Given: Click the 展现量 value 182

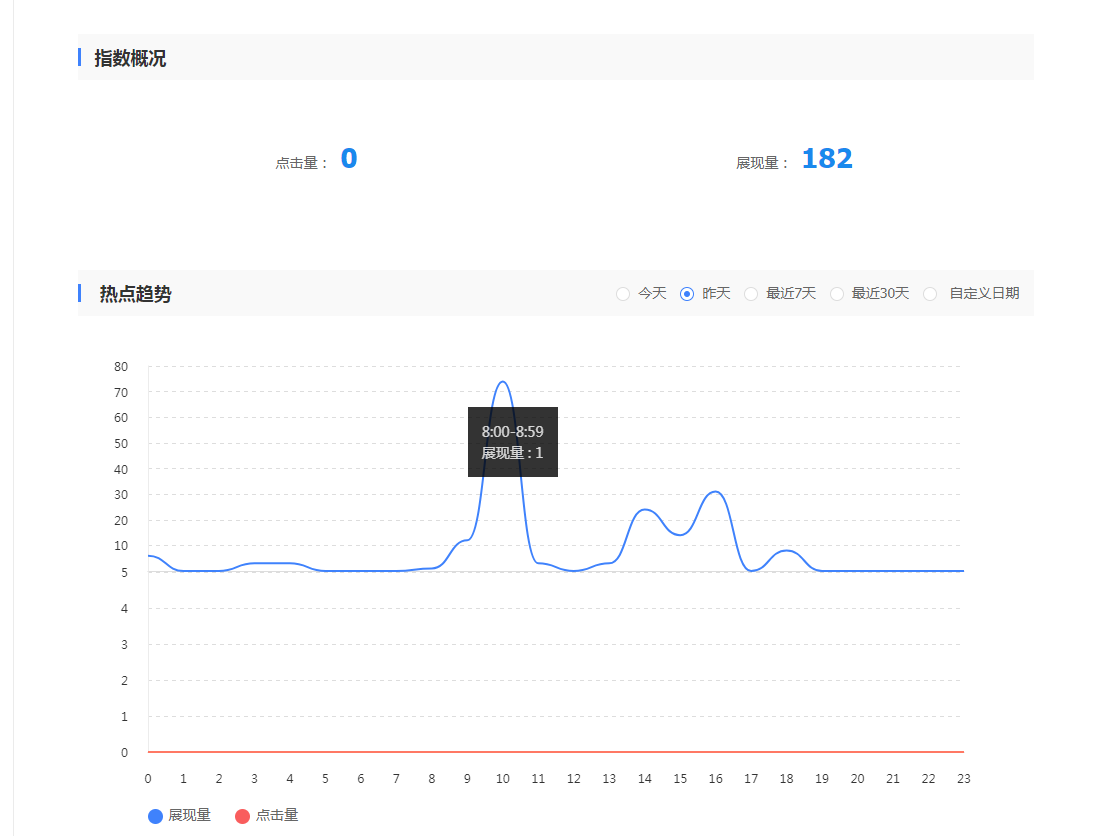Looking at the screenshot, I should click(x=827, y=159).
